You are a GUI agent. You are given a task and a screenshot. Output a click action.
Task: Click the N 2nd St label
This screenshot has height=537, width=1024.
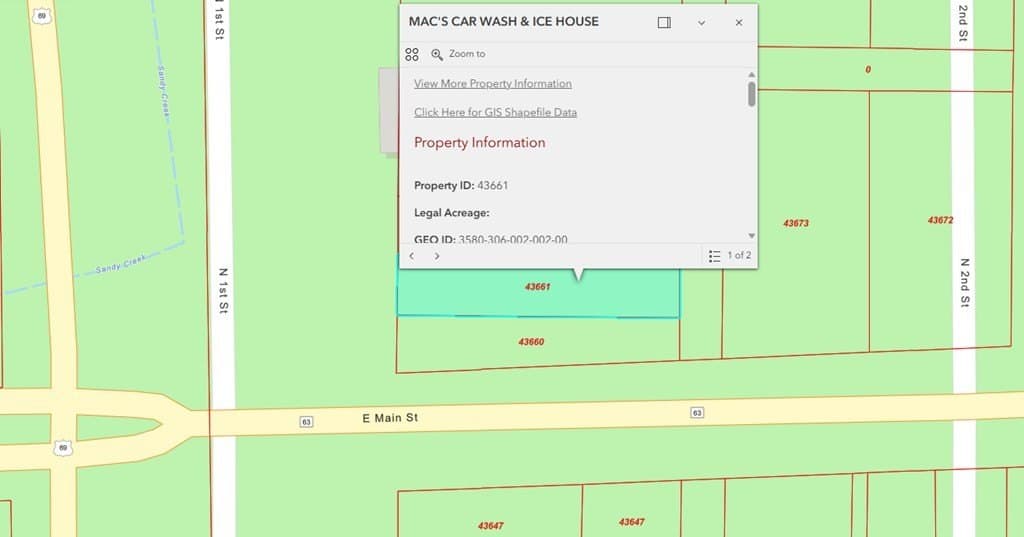click(965, 282)
